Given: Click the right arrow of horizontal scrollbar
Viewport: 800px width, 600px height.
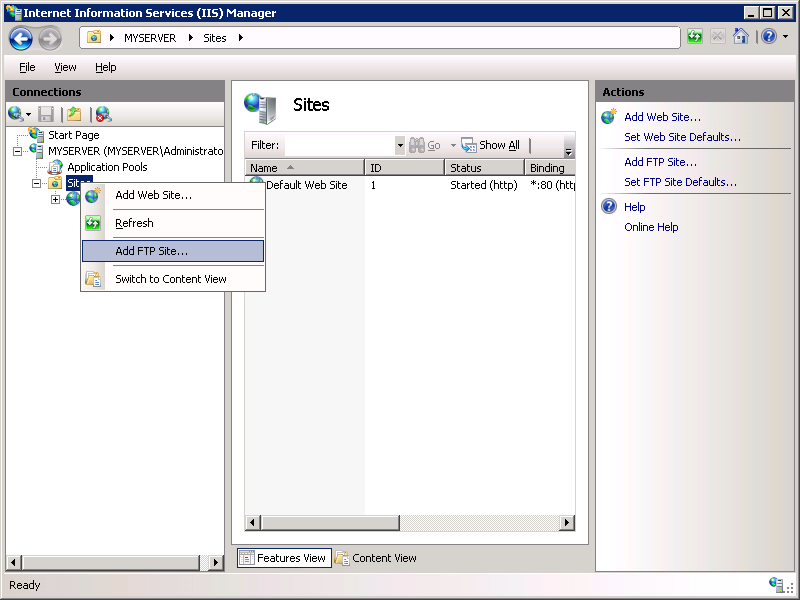Looking at the screenshot, I should [x=567, y=522].
